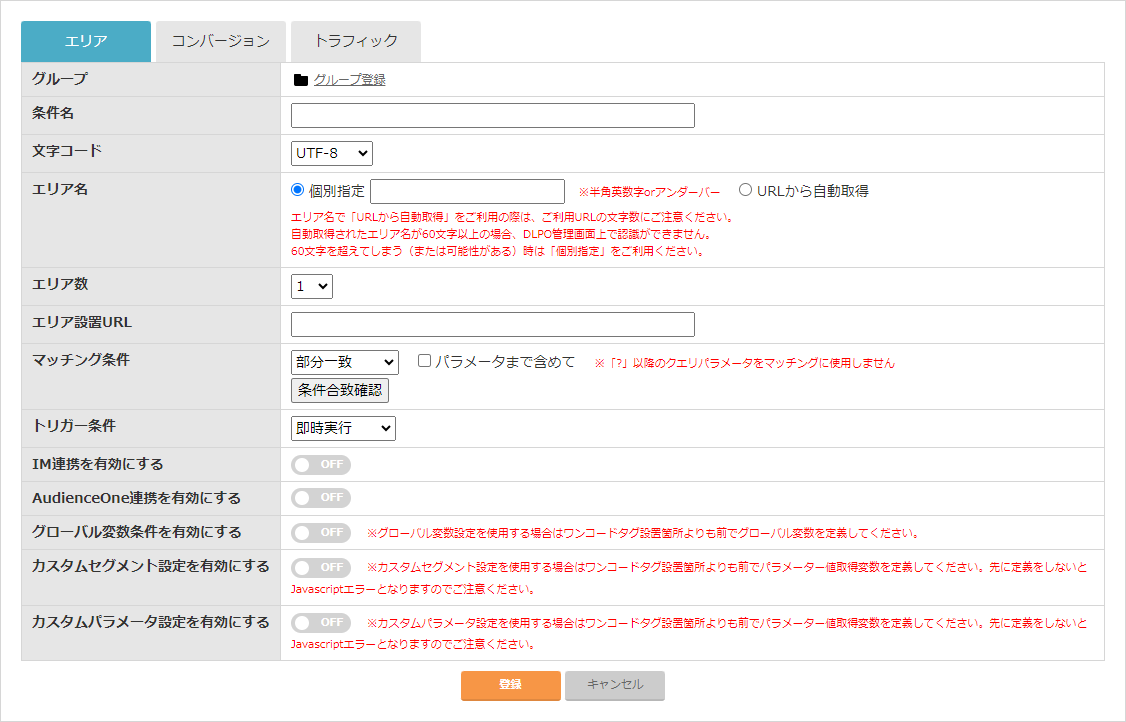Screen dimensions: 1126x722
Task: Click the エリア設置URL row label
Action: click(82, 322)
